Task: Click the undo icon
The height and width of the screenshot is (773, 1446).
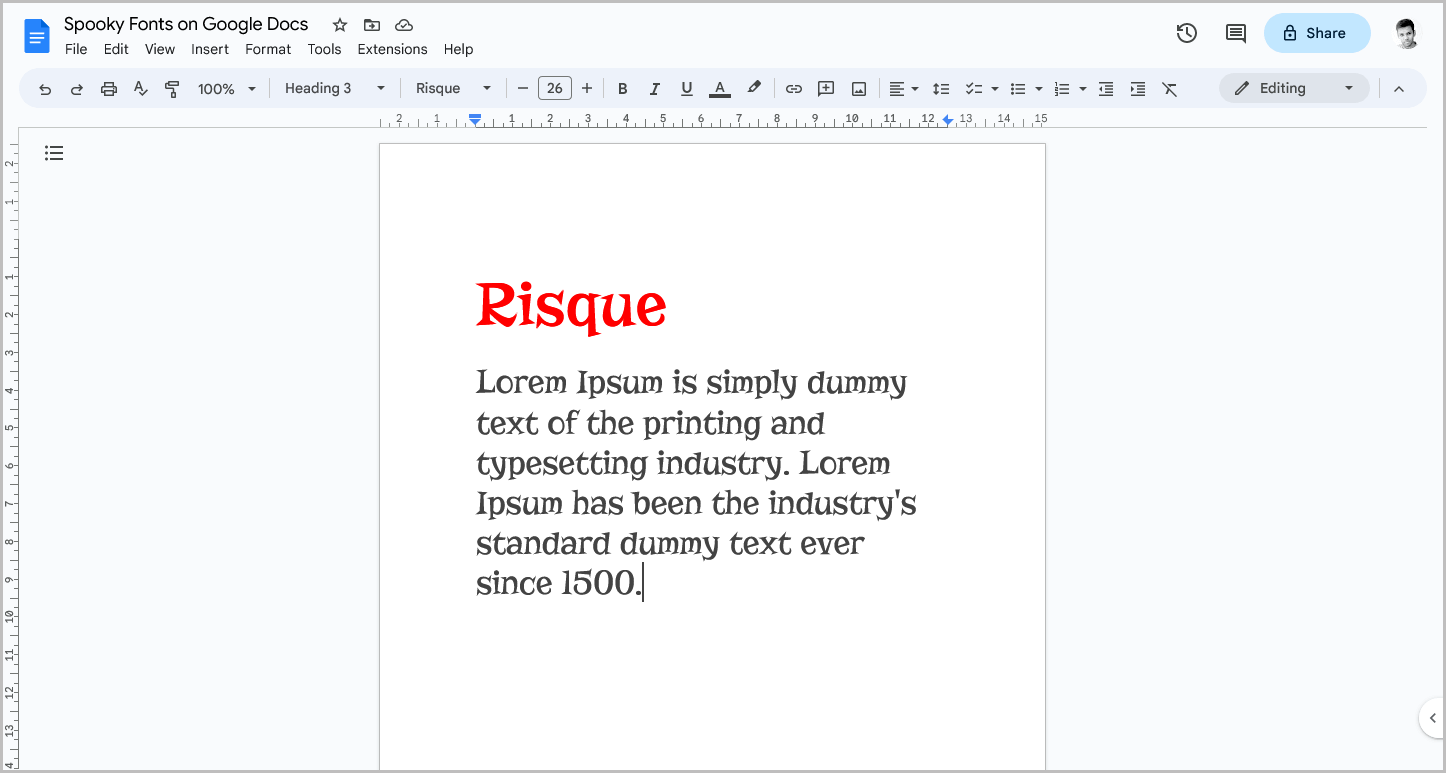Action: (45, 88)
